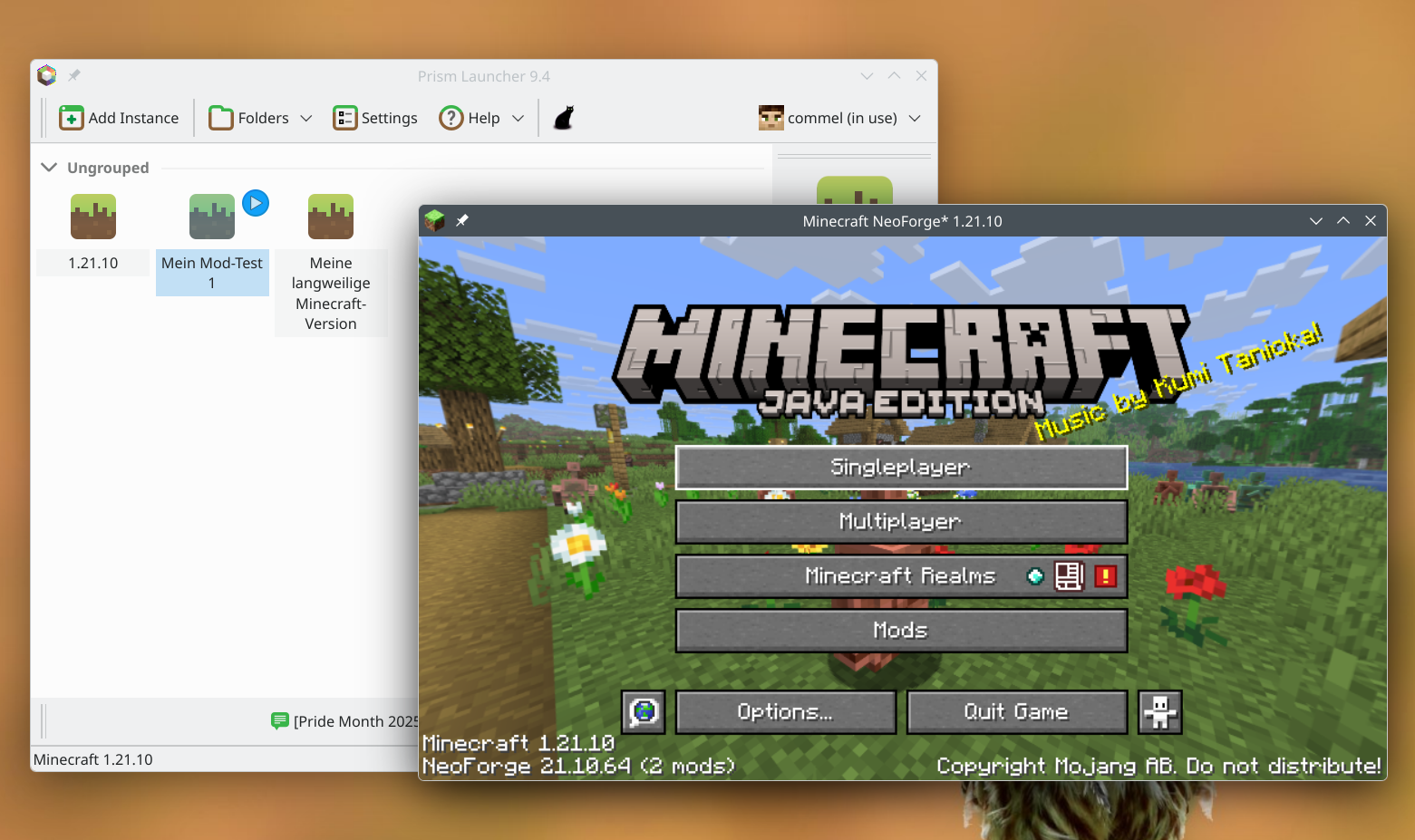Open the Folders dropdown menu
Screen dimensions: 1415x840
coord(261,118)
